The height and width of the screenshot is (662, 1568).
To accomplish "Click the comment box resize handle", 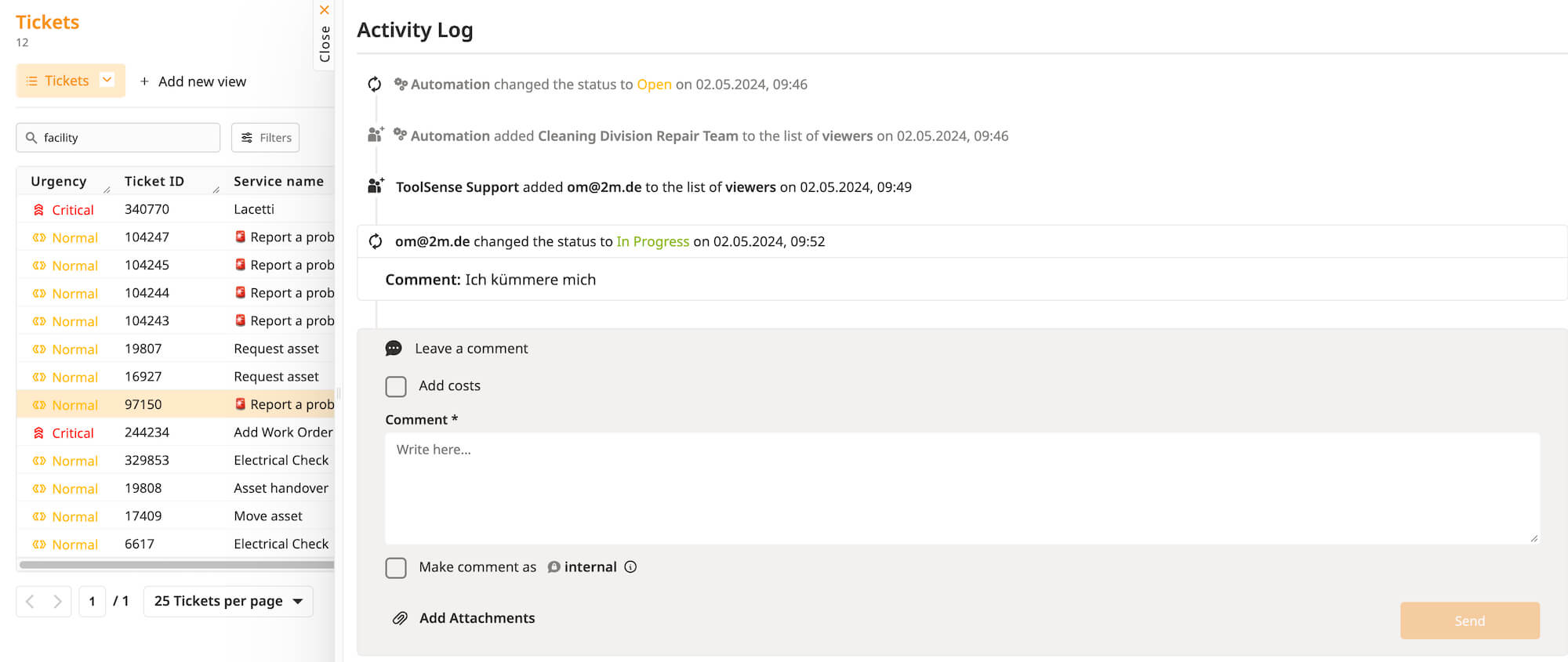I will pyautogui.click(x=1534, y=538).
